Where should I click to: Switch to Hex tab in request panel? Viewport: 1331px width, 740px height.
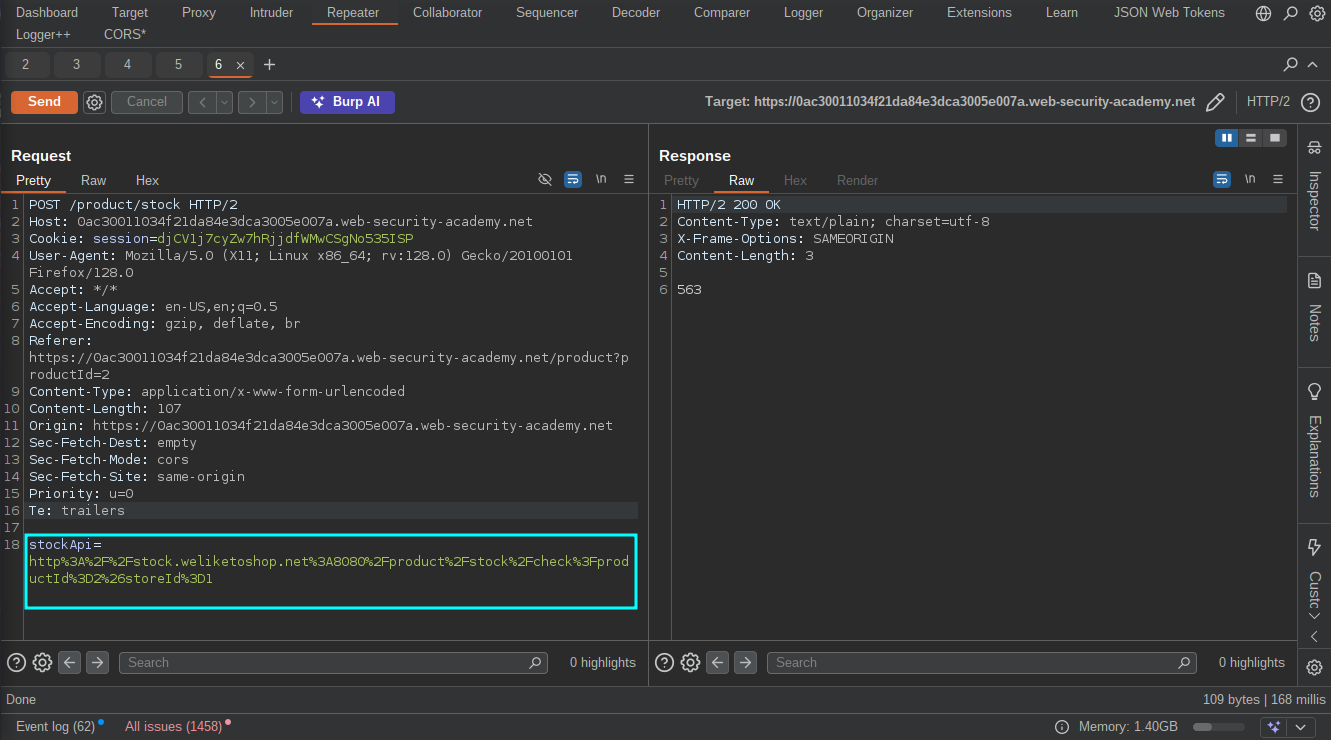click(x=147, y=181)
